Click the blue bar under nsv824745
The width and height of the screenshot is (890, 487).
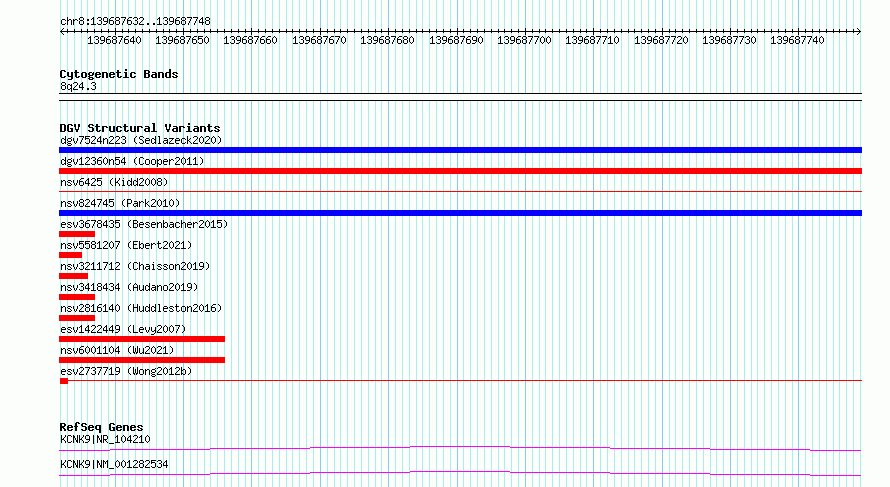click(460, 213)
